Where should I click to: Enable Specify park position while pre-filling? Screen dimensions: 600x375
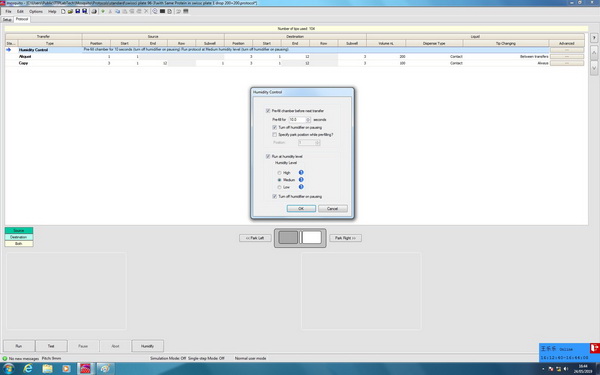point(274,135)
